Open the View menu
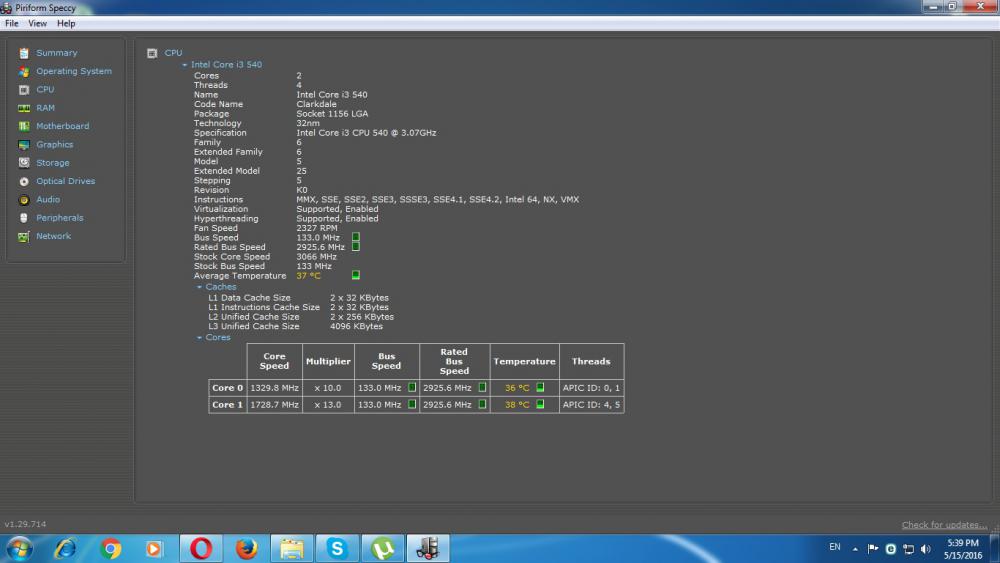Image resolution: width=1000 pixels, height=563 pixels. coord(37,23)
